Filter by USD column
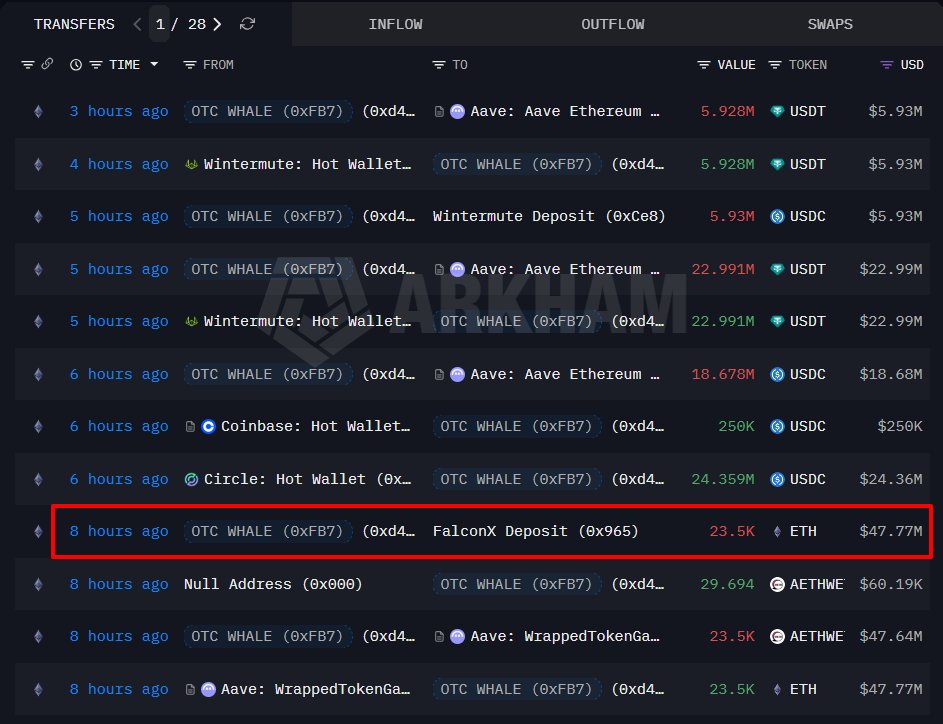This screenshot has height=724, width=943. coord(886,64)
